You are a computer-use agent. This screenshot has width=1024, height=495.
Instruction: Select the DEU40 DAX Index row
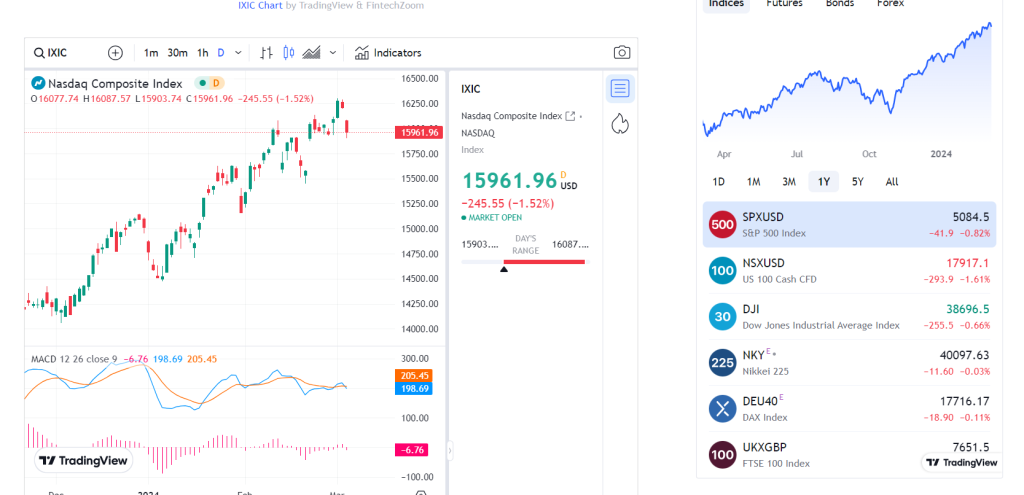click(x=849, y=409)
